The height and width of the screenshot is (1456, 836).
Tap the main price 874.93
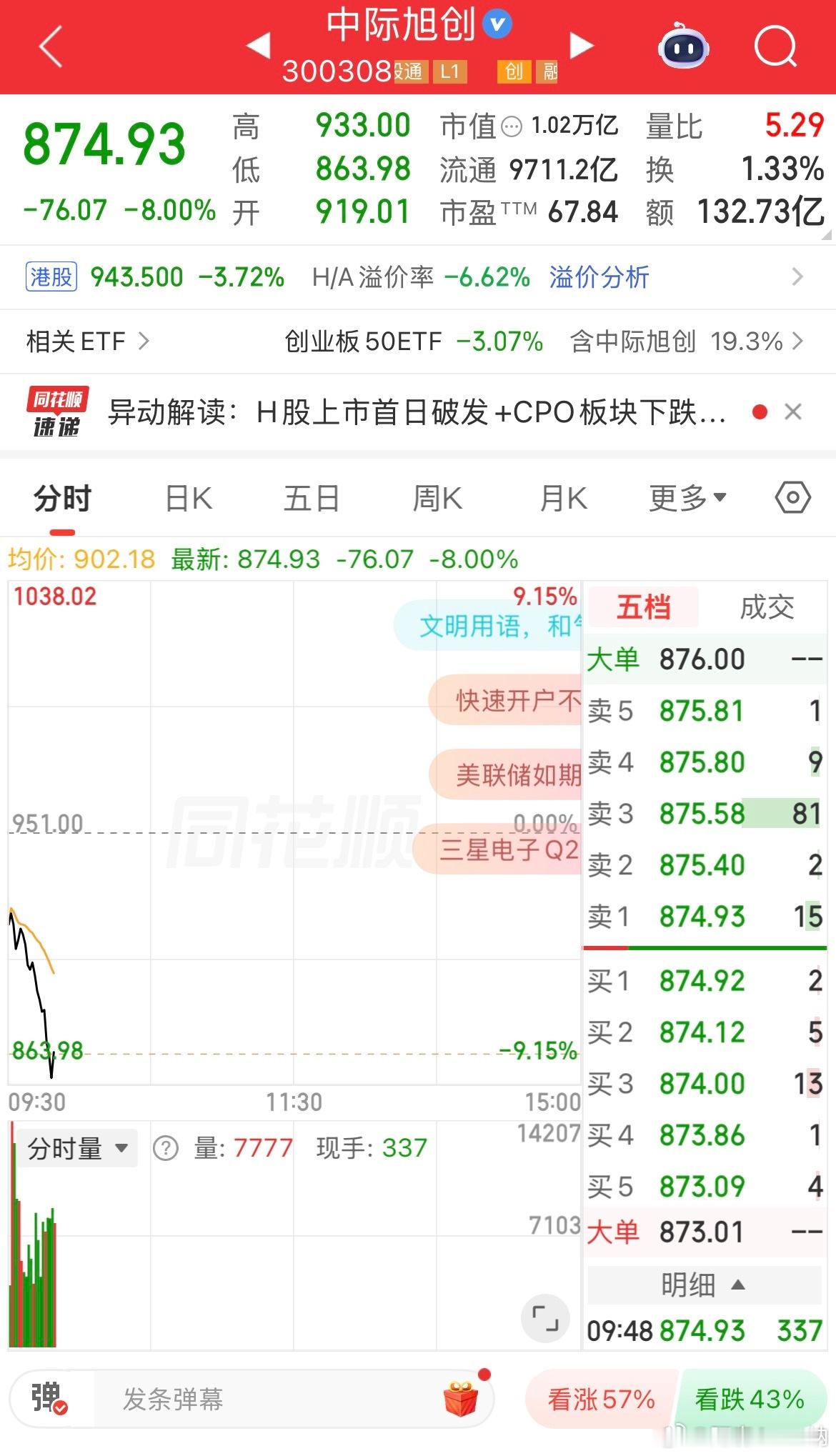point(104,144)
